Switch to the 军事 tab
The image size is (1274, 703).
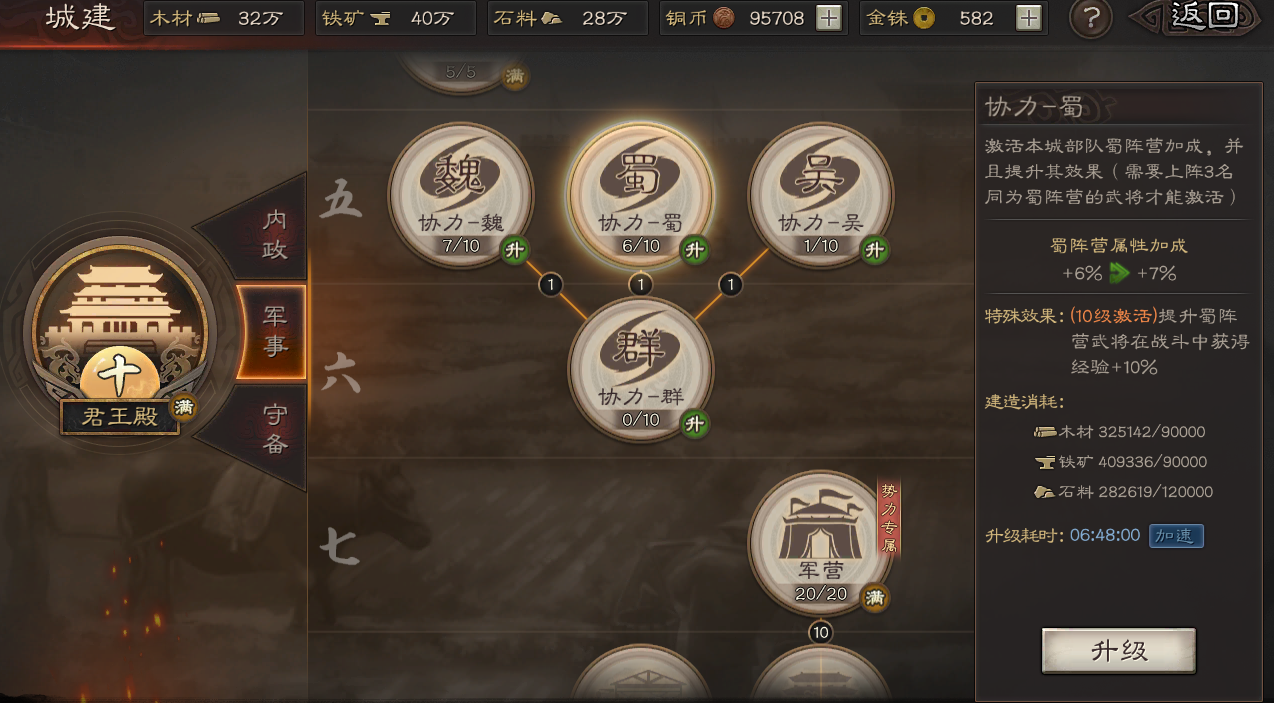pyautogui.click(x=272, y=332)
